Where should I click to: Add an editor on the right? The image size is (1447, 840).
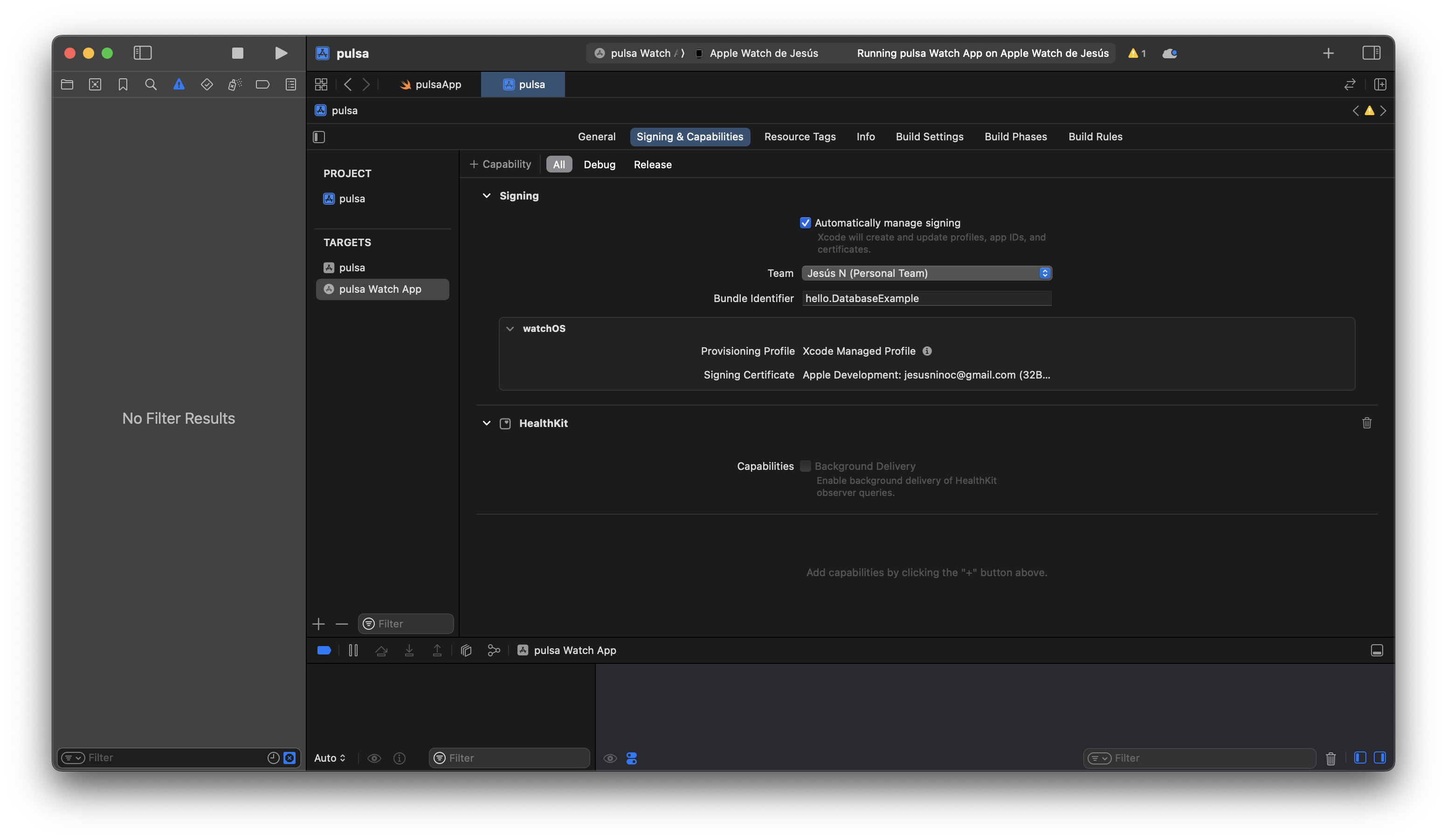coord(1380,84)
